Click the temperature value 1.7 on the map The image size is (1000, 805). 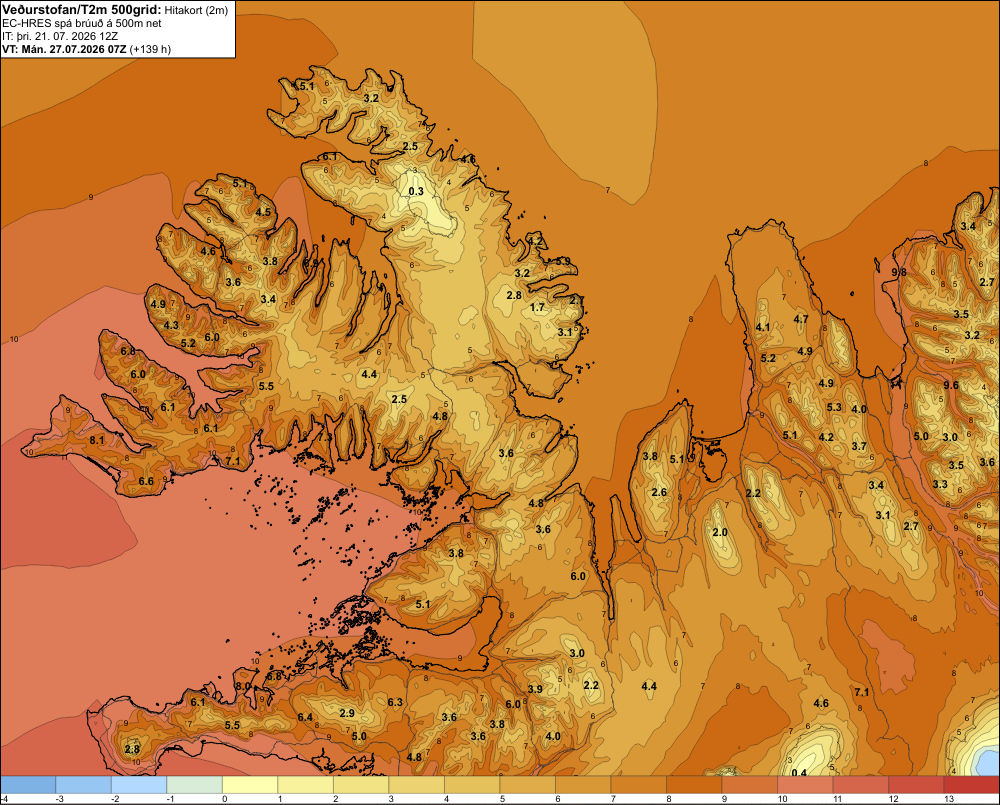538,307
